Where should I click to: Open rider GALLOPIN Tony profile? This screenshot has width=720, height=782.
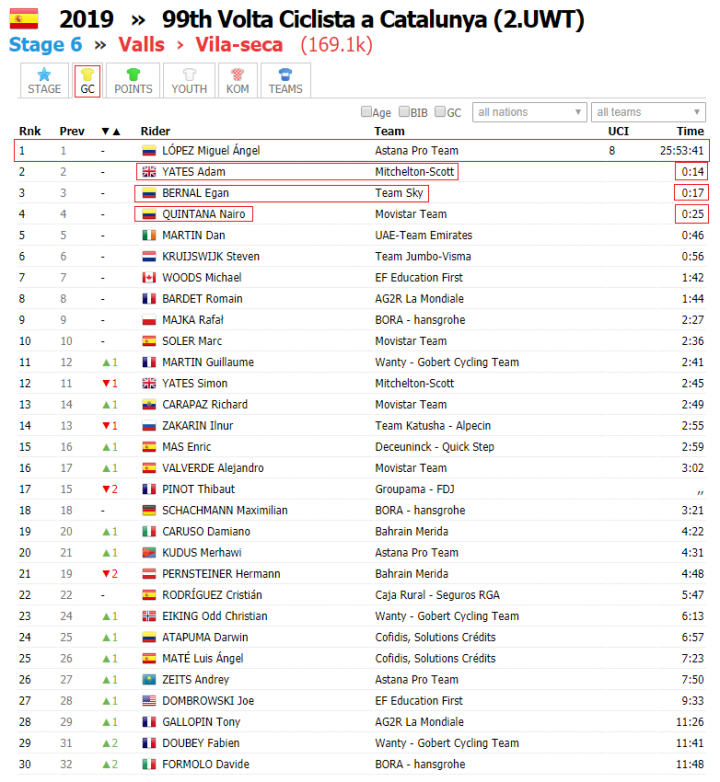click(x=201, y=722)
